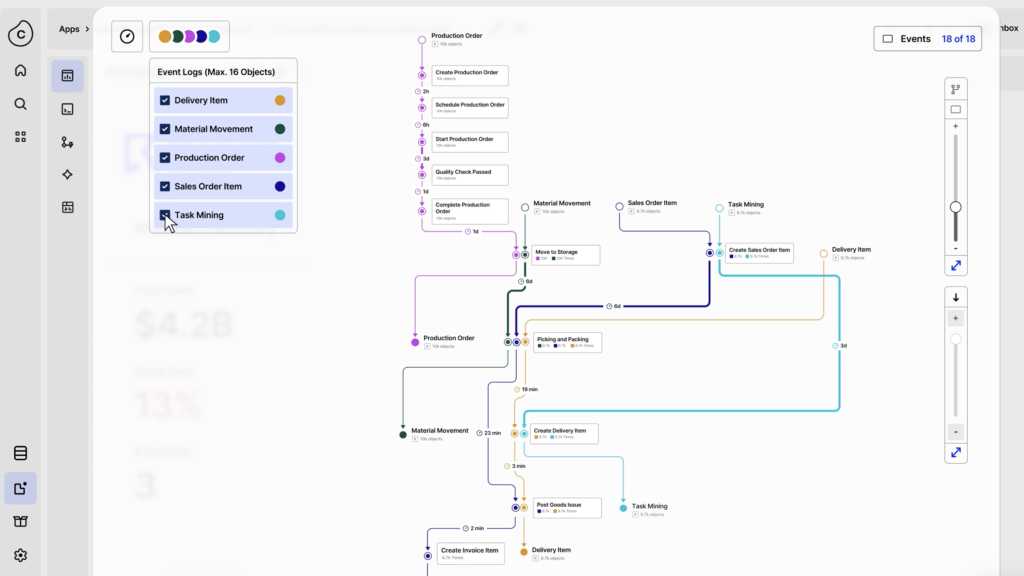Click the 19 min edge label
This screenshot has height=576, width=1024.
526,389
